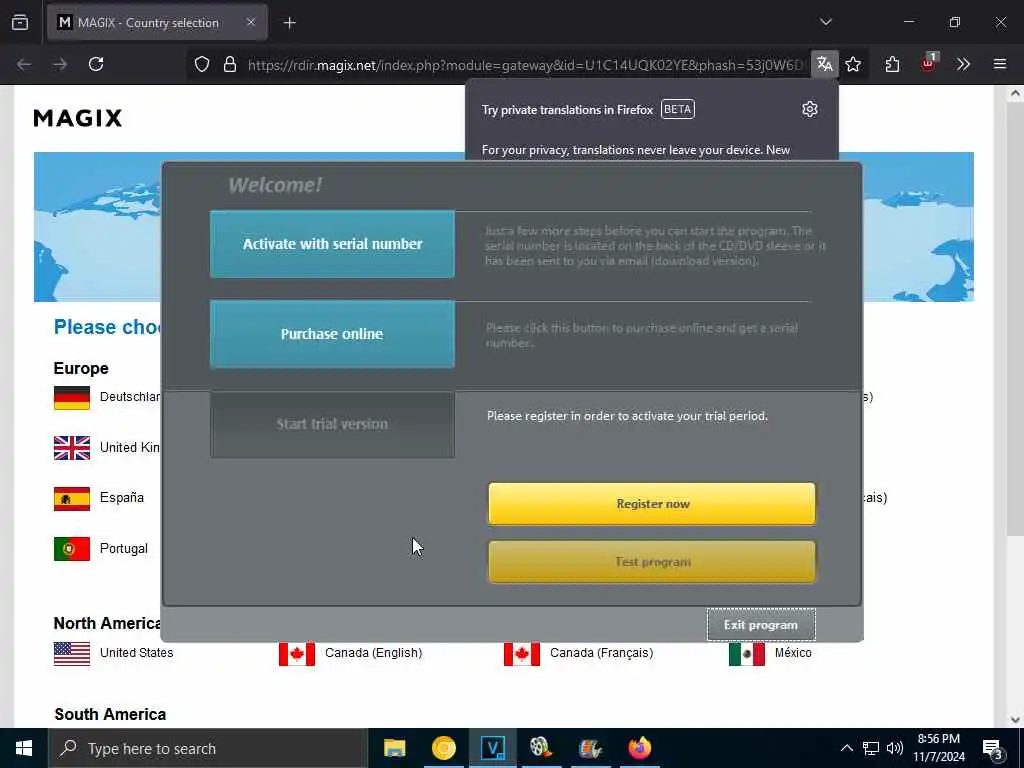Click the MAGIX logo
Screen dimensions: 1024x768
(78, 118)
